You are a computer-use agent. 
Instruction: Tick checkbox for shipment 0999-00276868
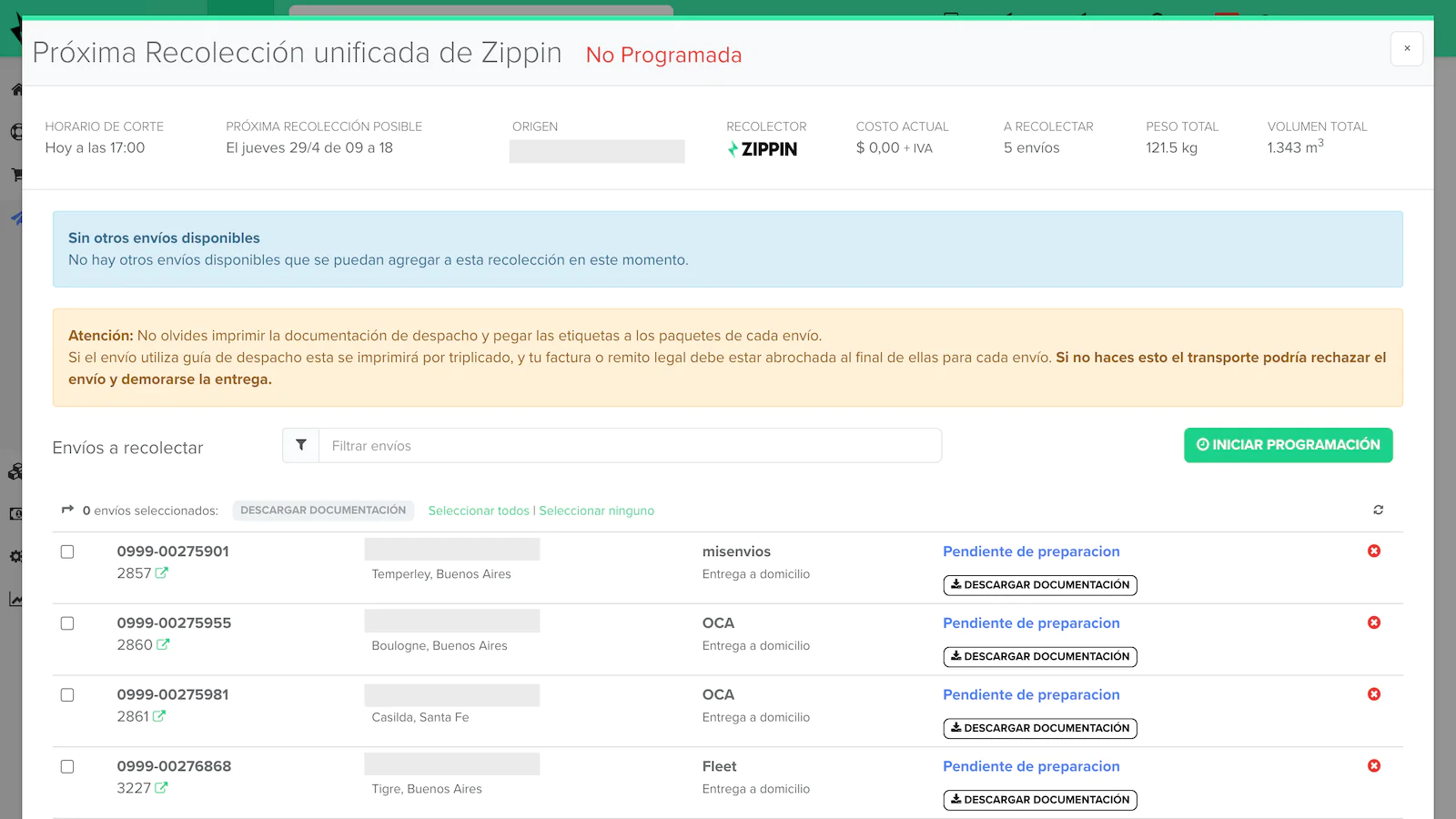[67, 767]
